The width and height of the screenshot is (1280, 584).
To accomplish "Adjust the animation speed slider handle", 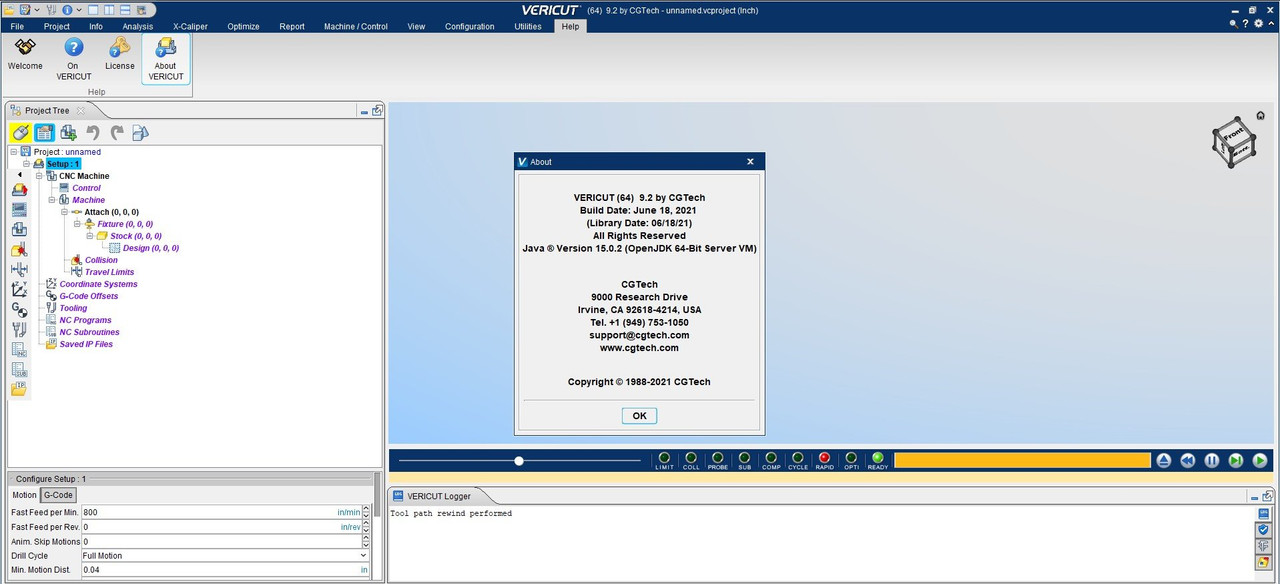I will pyautogui.click(x=519, y=461).
